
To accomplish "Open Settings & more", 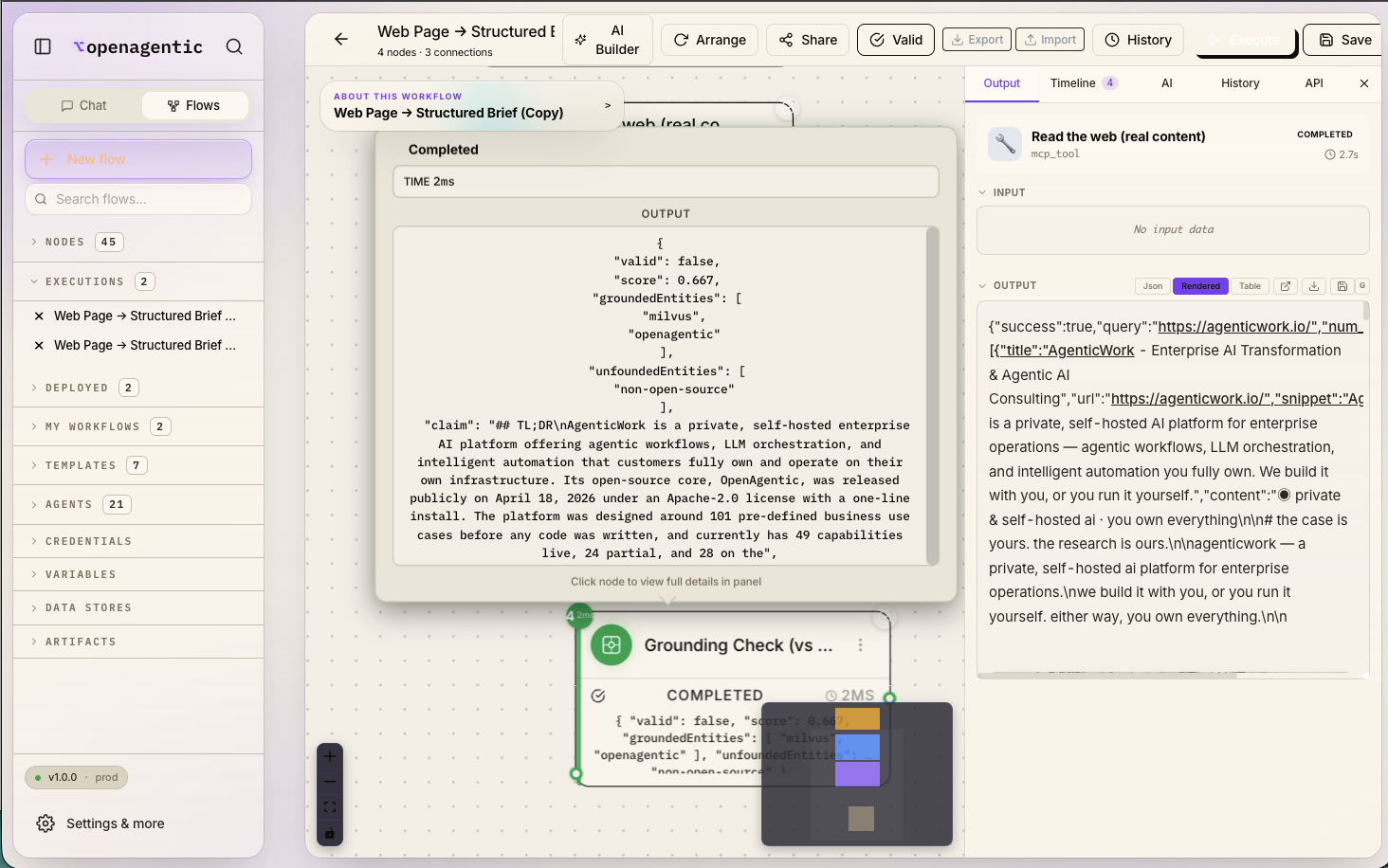I will click(100, 823).
